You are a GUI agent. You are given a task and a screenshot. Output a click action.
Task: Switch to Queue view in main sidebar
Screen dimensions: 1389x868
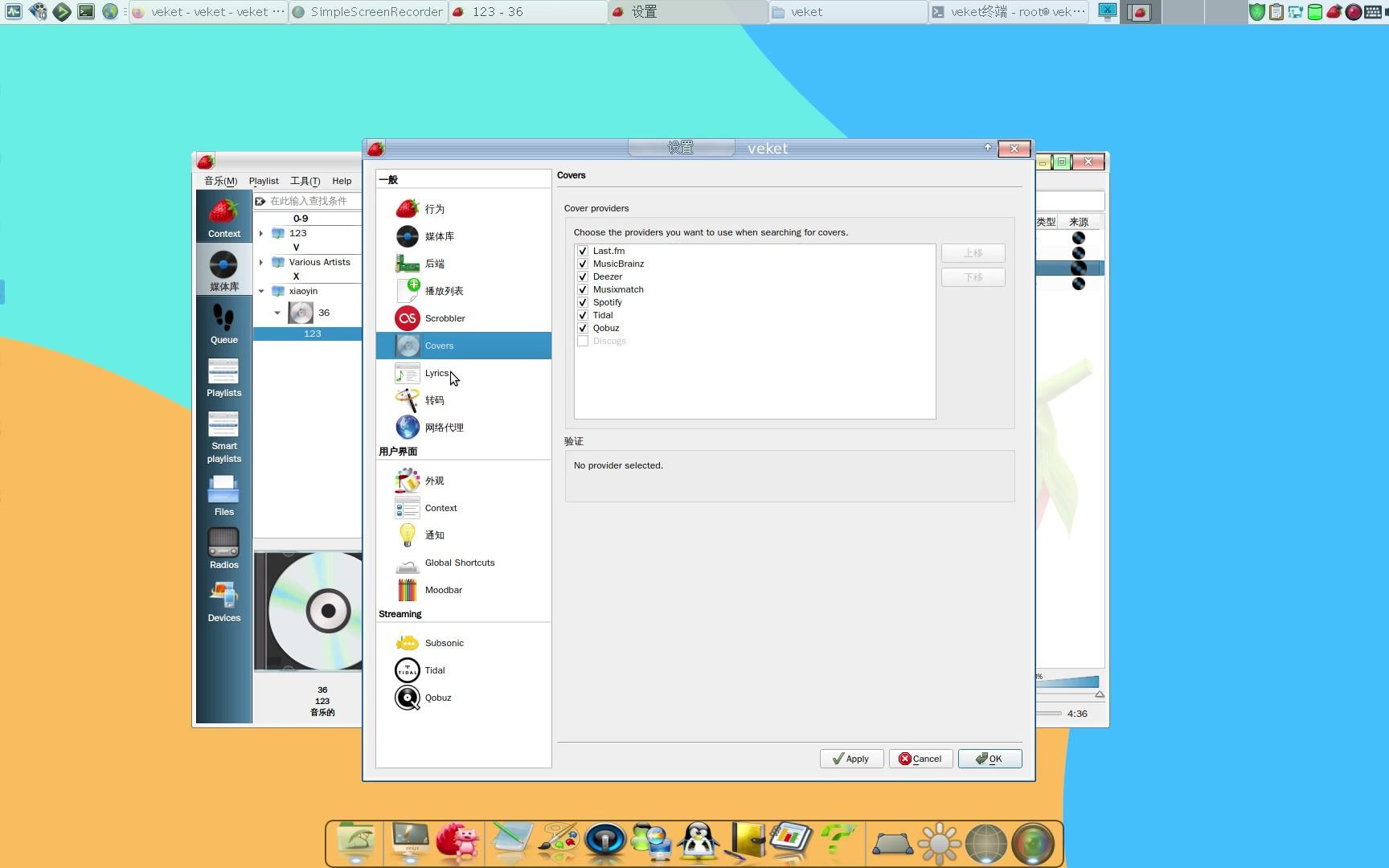[x=223, y=323]
